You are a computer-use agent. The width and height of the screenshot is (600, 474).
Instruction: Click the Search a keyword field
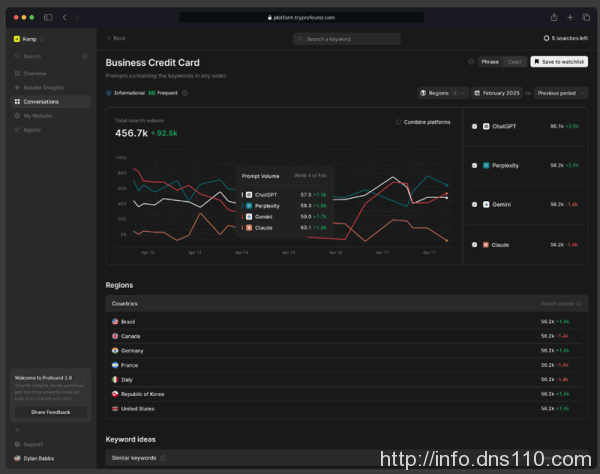tap(347, 38)
